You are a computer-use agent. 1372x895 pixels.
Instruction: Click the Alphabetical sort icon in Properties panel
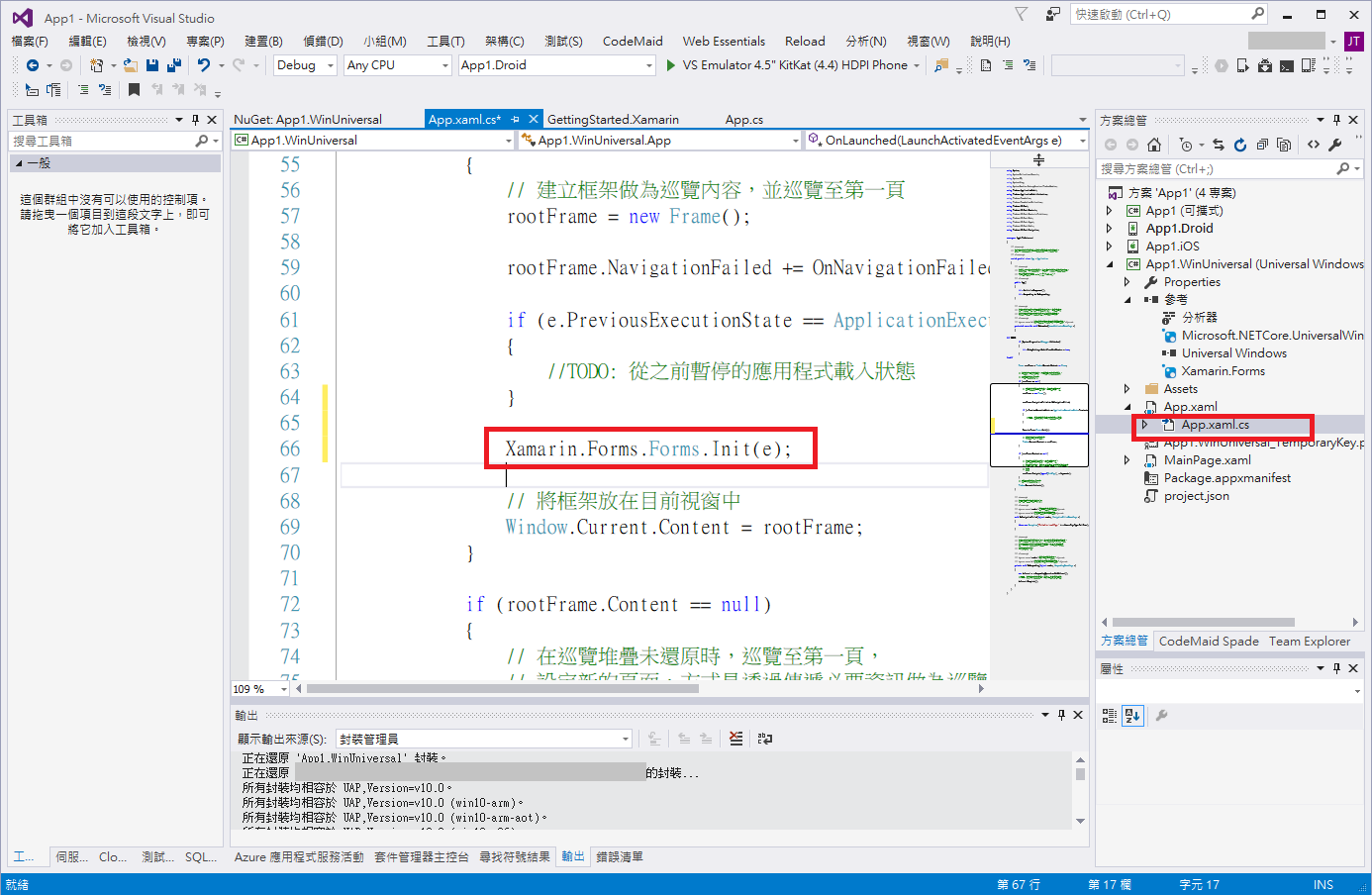click(x=1132, y=715)
